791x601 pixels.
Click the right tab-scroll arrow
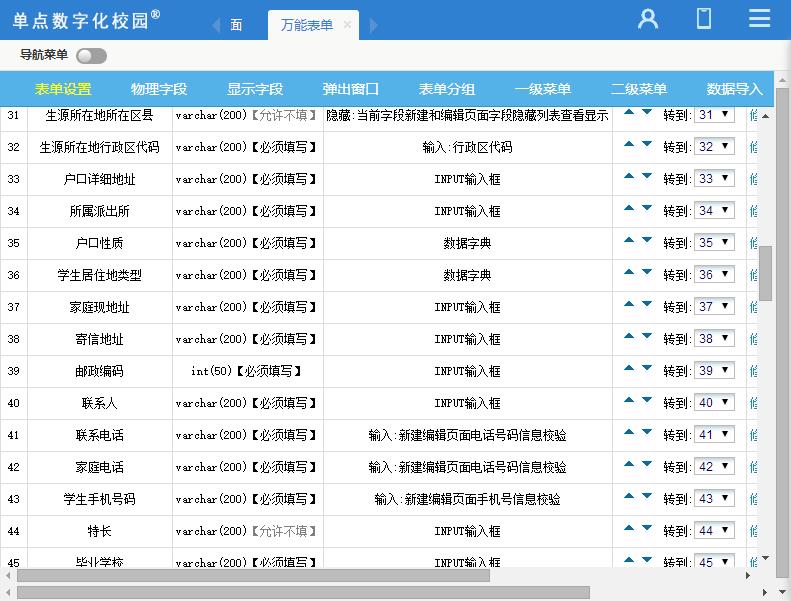click(x=373, y=25)
